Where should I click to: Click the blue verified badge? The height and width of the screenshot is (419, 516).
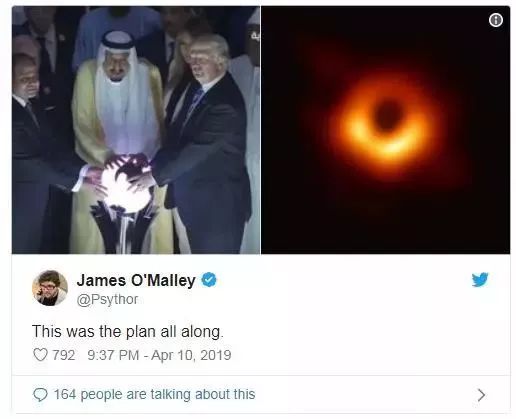[x=209, y=280]
